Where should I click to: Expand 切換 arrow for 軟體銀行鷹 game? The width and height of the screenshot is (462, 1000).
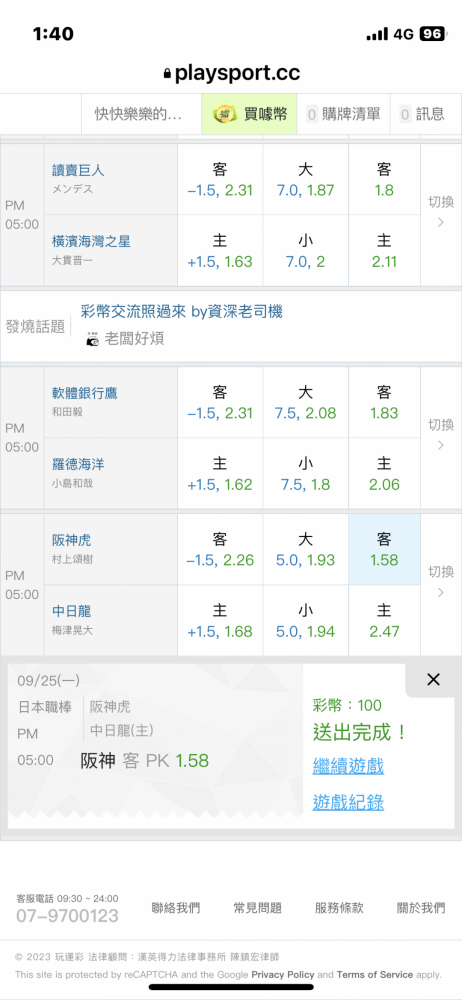pyautogui.click(x=441, y=438)
